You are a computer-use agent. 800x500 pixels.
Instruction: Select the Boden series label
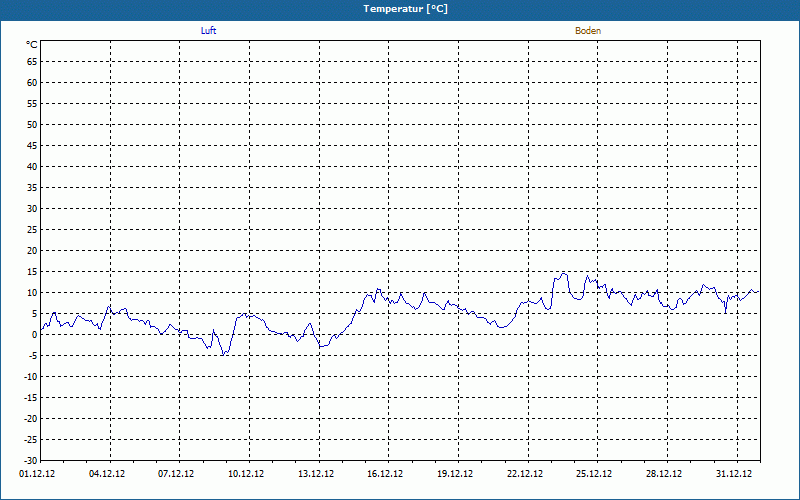pos(588,31)
